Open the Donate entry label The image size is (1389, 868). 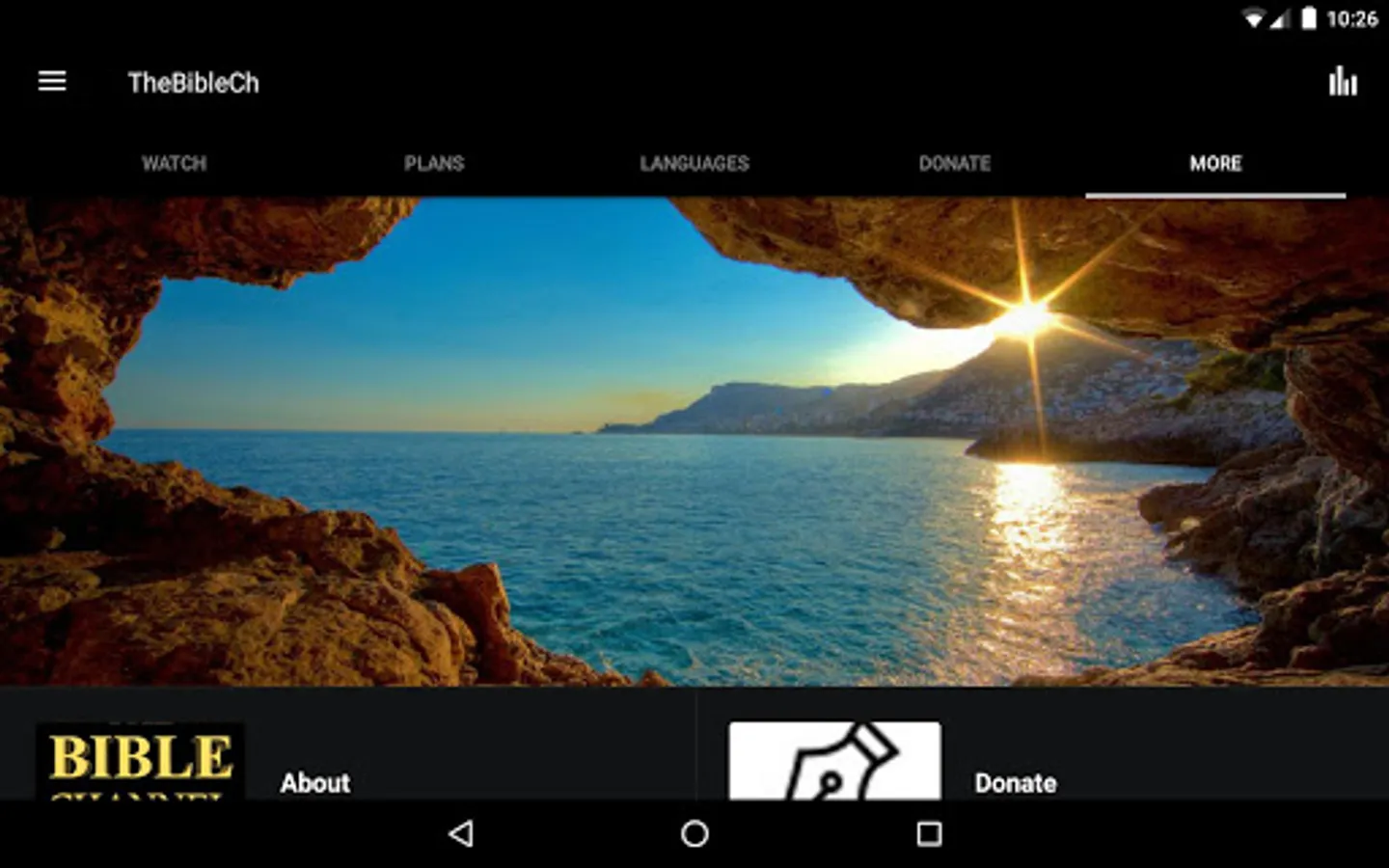tap(1016, 782)
